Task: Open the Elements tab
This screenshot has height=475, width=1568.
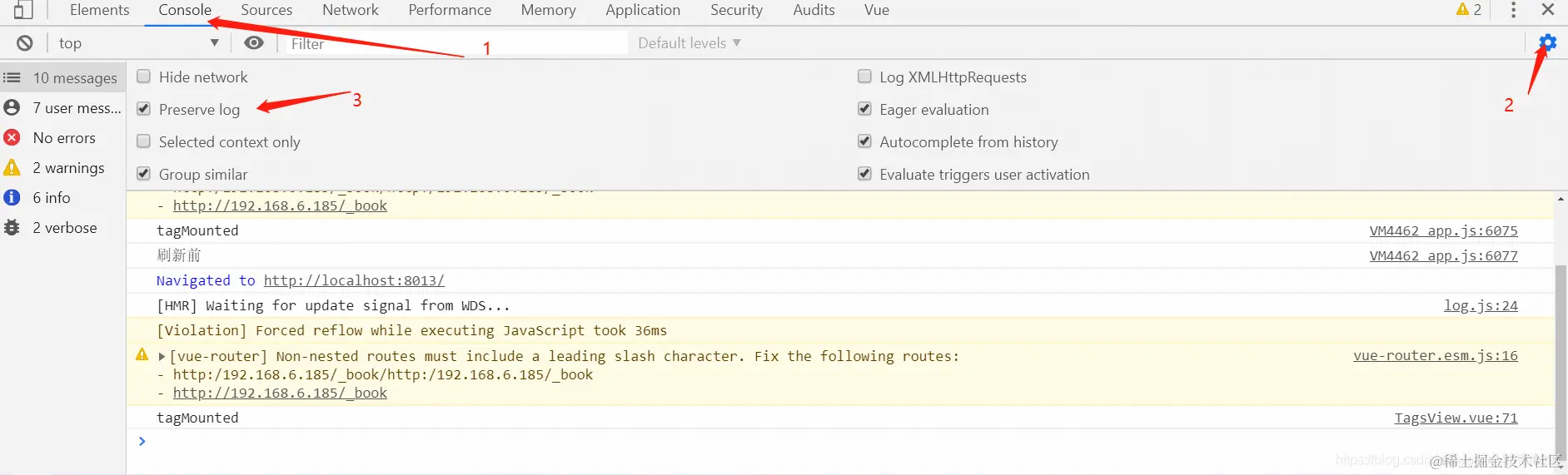Action: click(99, 10)
